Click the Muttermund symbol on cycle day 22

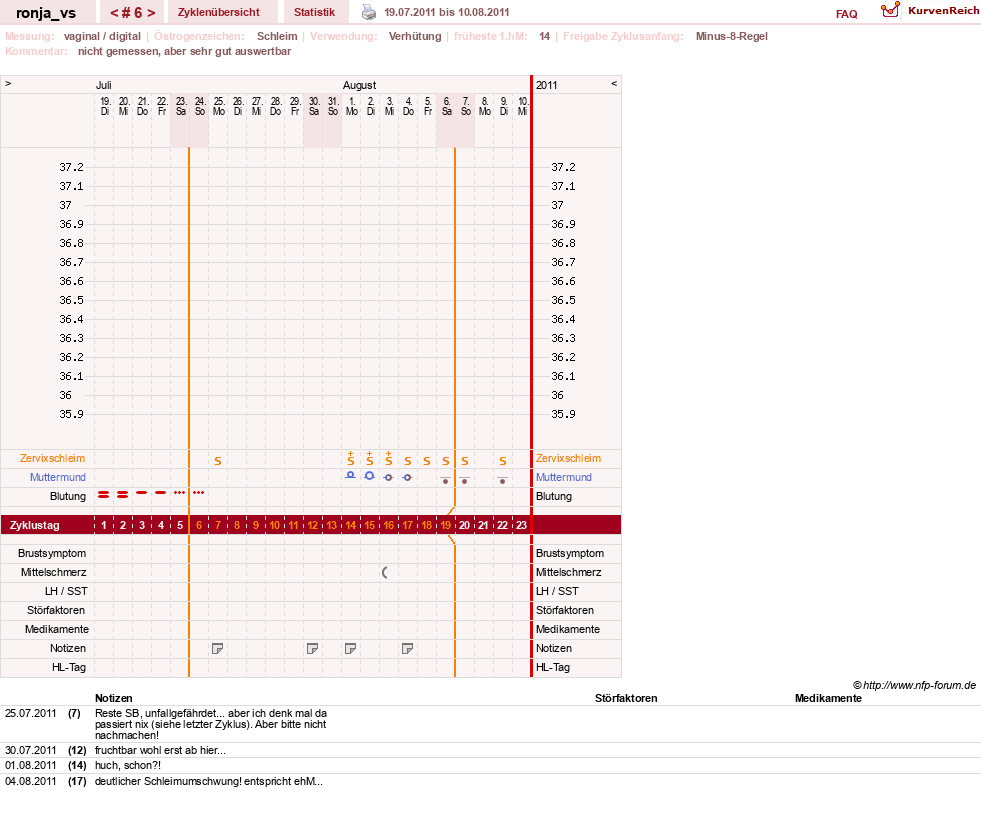pyautogui.click(x=502, y=480)
